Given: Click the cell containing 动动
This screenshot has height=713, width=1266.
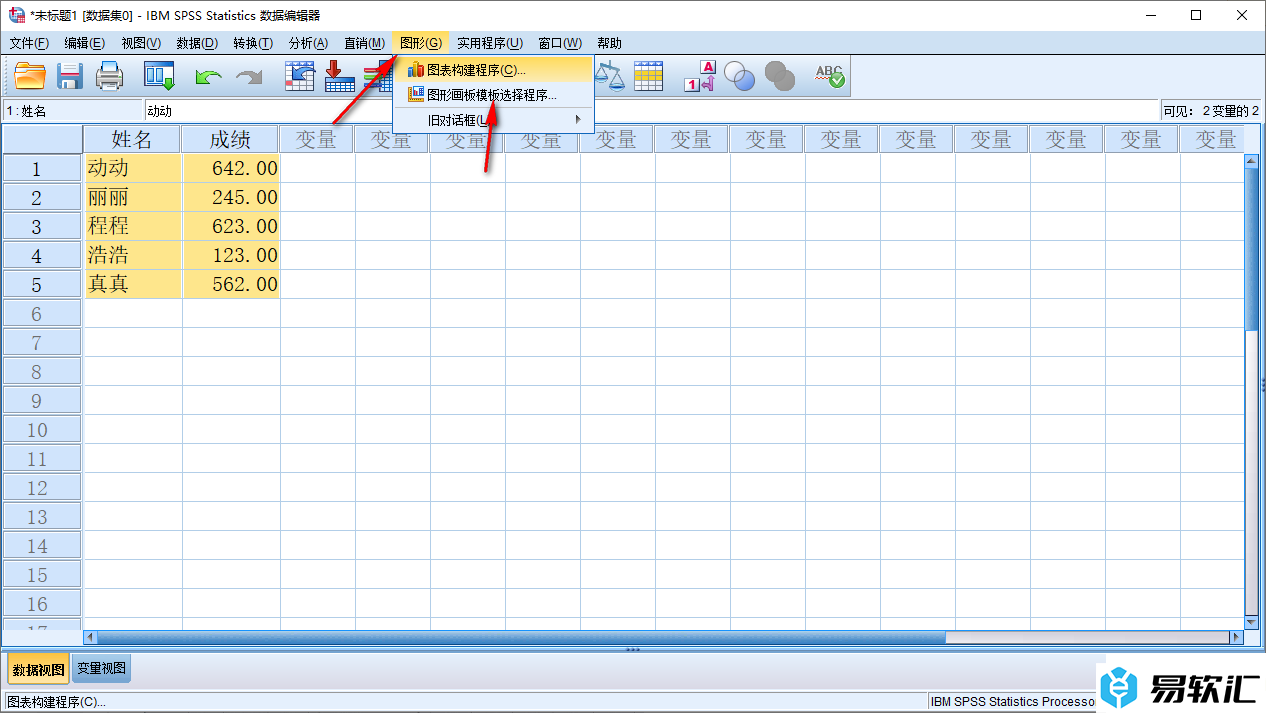Looking at the screenshot, I should point(132,168).
